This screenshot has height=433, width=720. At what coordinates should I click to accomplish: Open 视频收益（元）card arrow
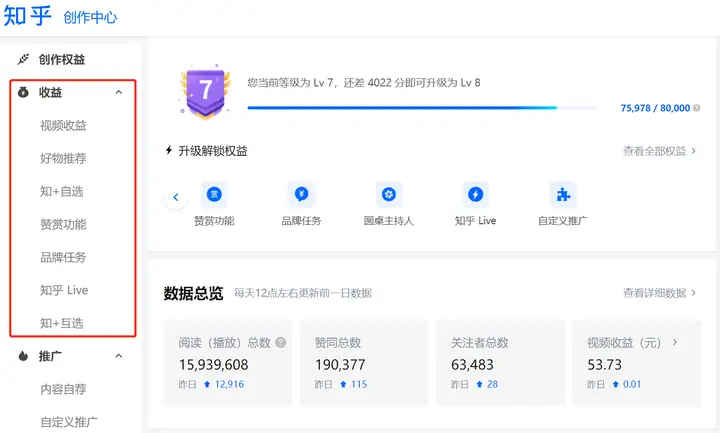[x=675, y=342]
